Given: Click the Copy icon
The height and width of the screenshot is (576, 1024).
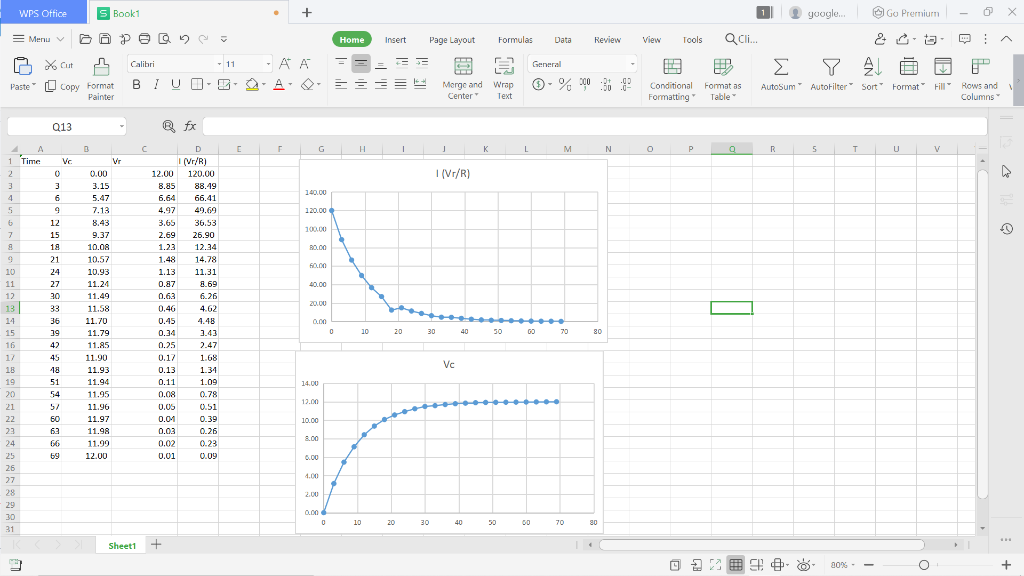Looking at the screenshot, I should (x=50, y=86).
